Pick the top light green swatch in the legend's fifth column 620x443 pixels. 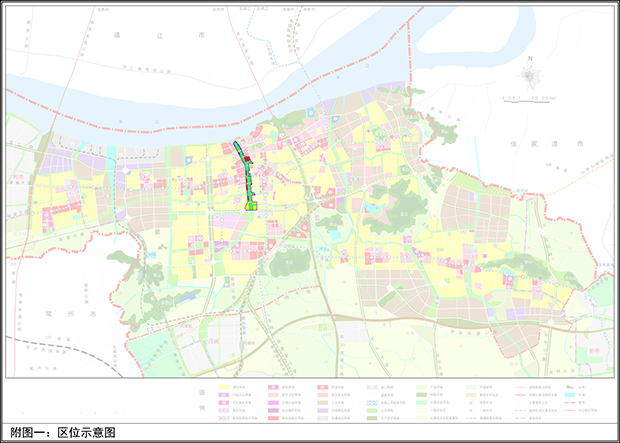(421, 387)
